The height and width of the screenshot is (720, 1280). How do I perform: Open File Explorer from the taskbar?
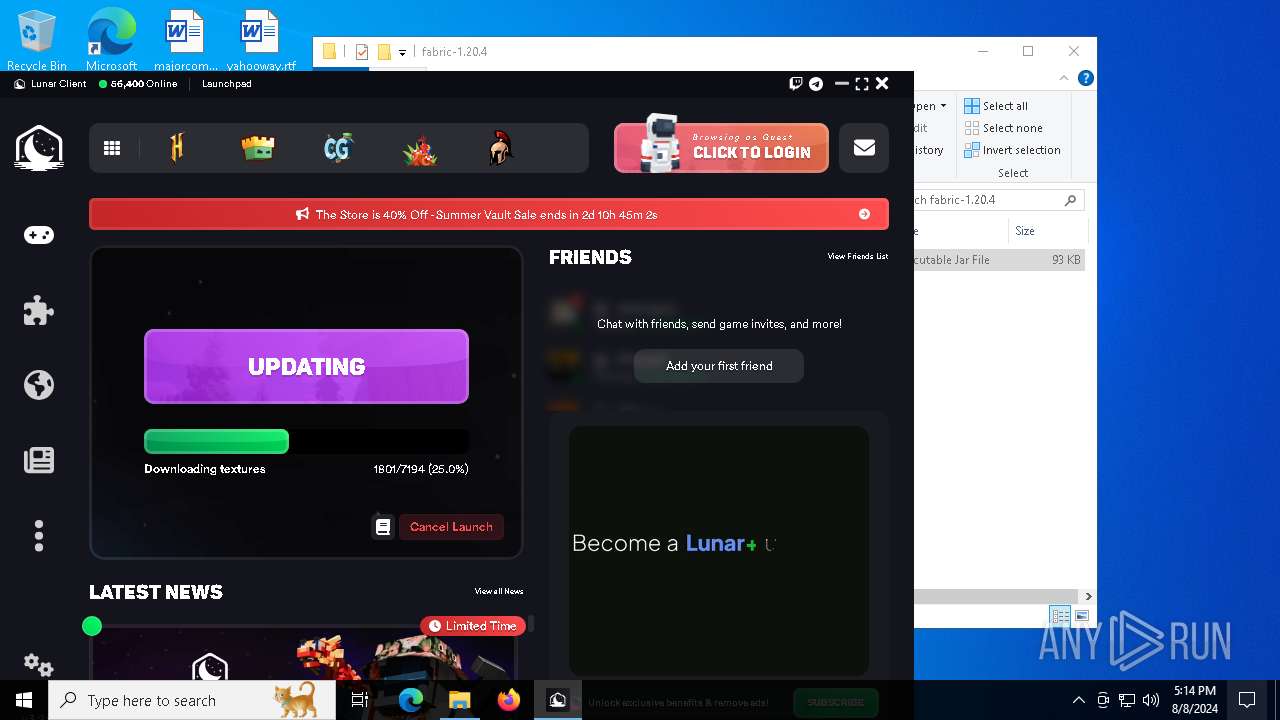(460, 700)
